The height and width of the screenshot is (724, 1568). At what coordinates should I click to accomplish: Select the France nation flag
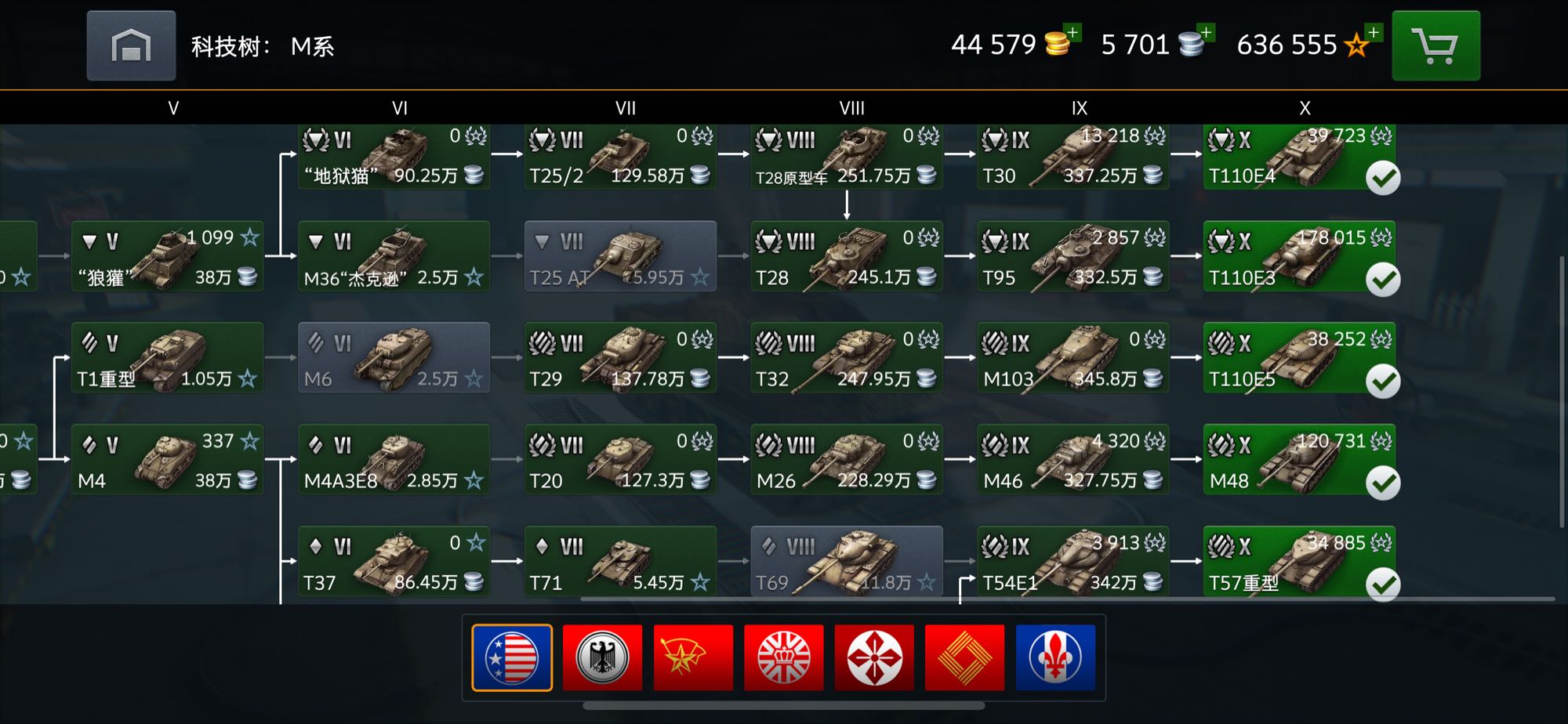tap(1055, 657)
